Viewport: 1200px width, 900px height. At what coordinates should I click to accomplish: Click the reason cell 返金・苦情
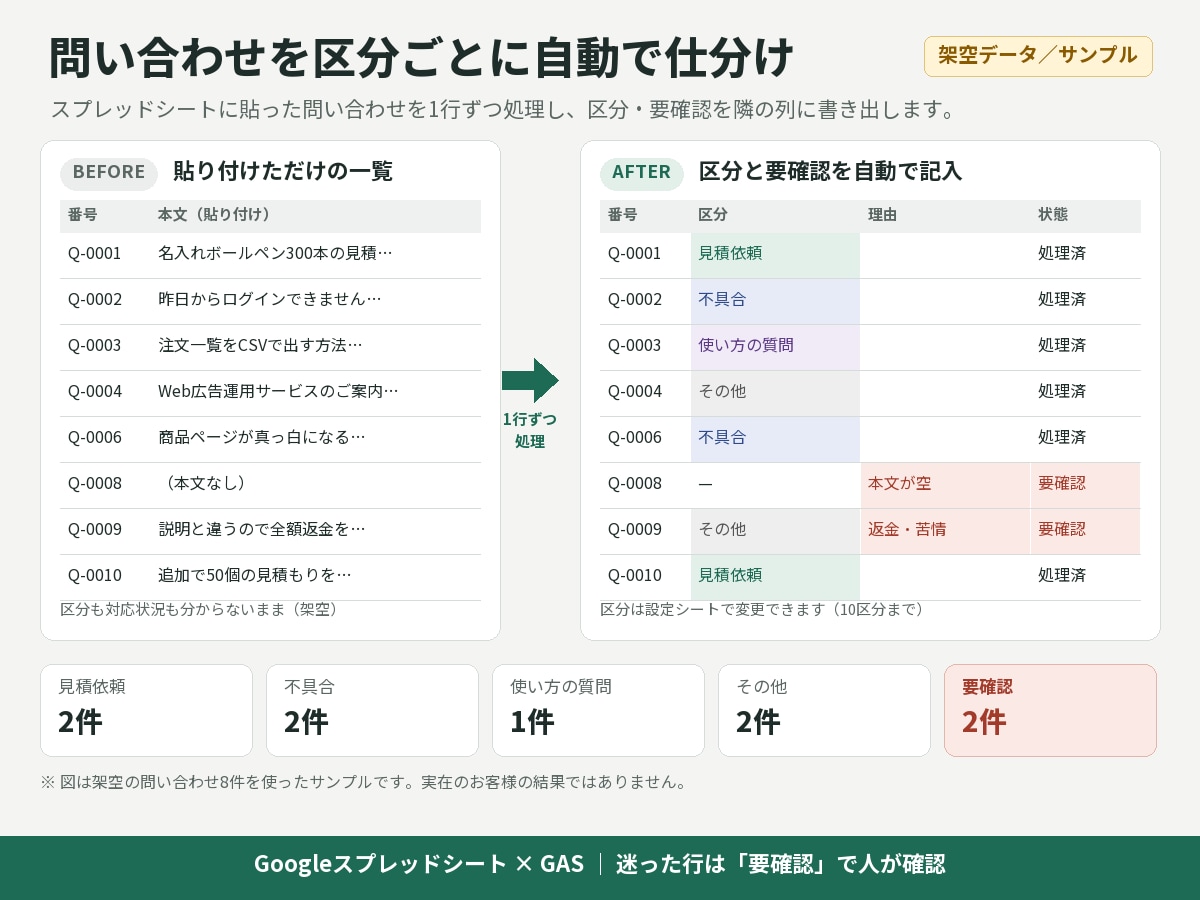(945, 531)
